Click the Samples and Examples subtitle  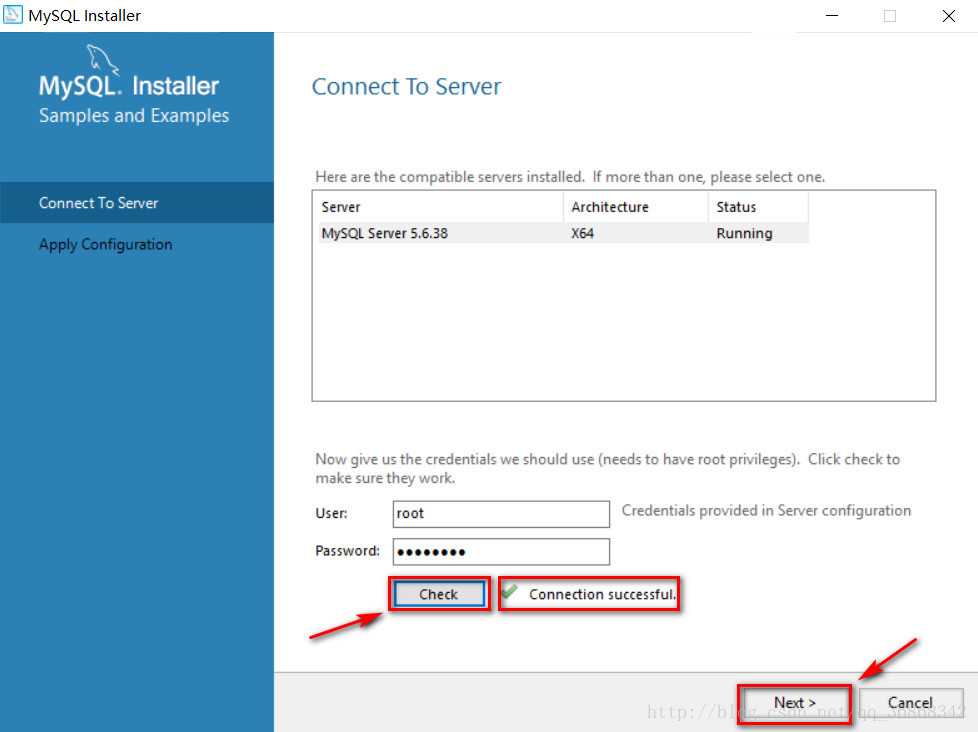[134, 115]
